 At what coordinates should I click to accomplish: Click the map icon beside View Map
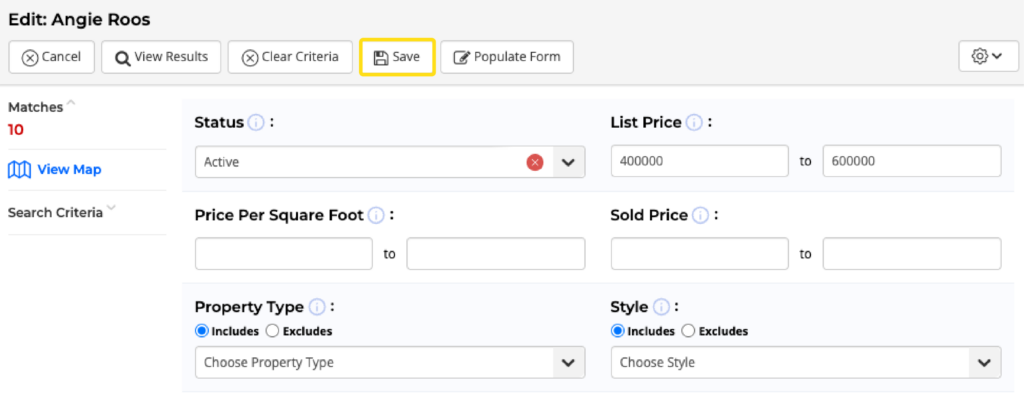coord(20,170)
